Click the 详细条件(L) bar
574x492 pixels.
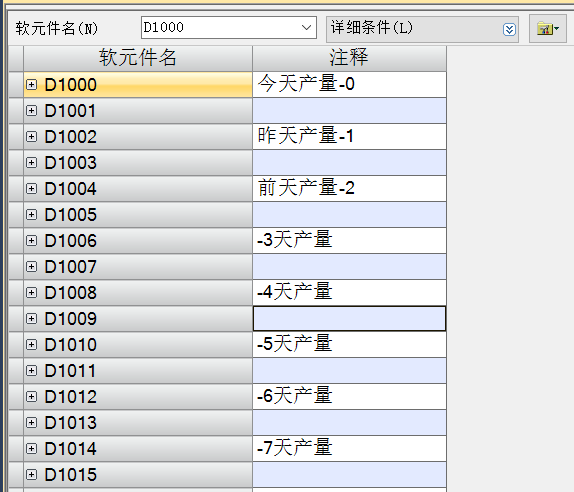(422, 29)
